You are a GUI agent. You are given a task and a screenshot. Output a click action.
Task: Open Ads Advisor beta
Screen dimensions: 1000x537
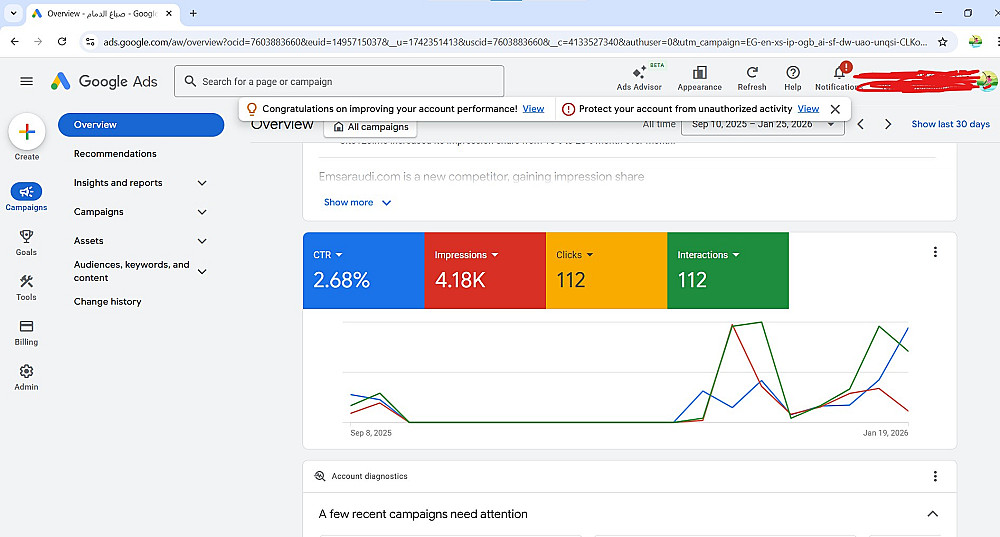pos(639,73)
